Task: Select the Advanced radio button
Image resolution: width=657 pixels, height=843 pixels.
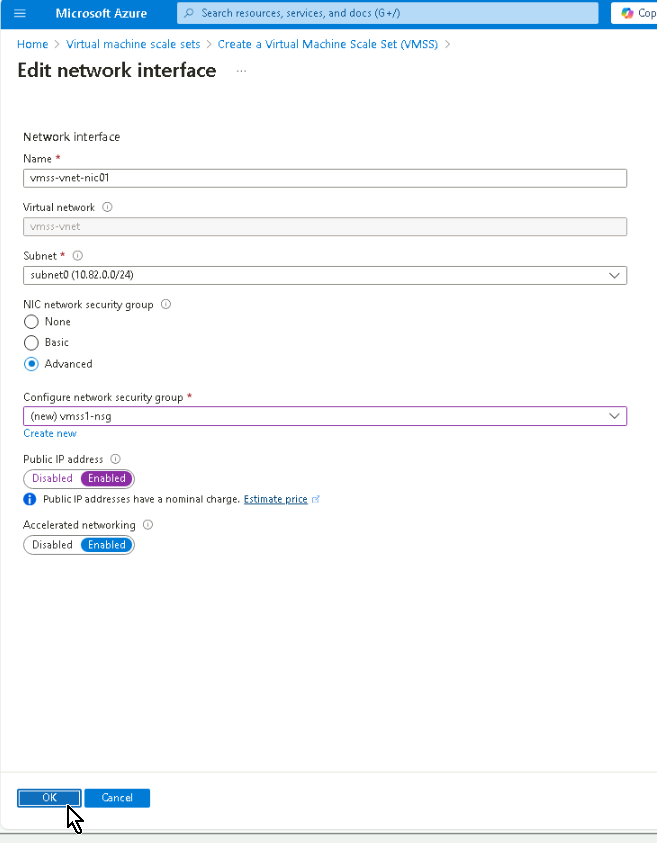Action: 32,364
